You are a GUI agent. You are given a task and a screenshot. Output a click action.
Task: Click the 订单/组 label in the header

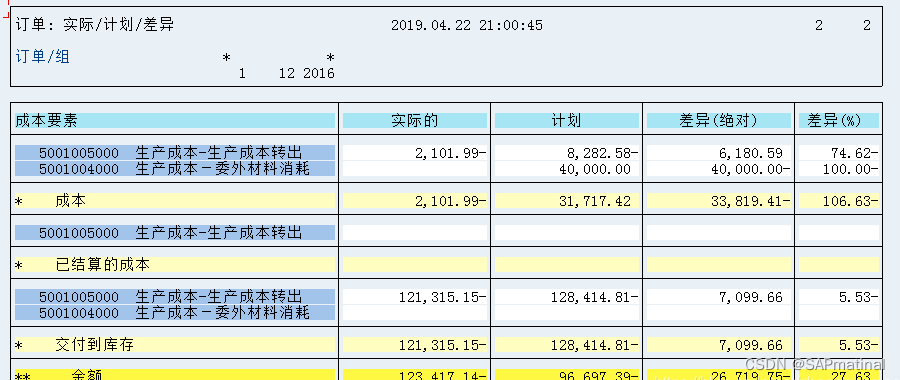tap(42, 57)
